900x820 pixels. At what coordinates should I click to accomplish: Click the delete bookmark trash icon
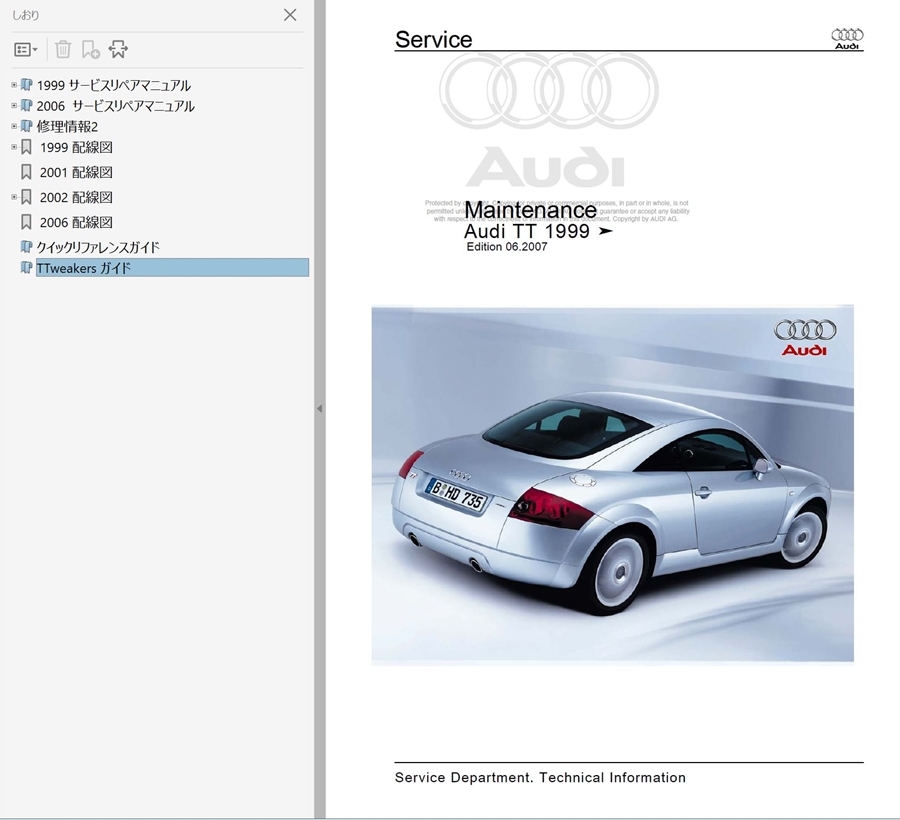63,49
